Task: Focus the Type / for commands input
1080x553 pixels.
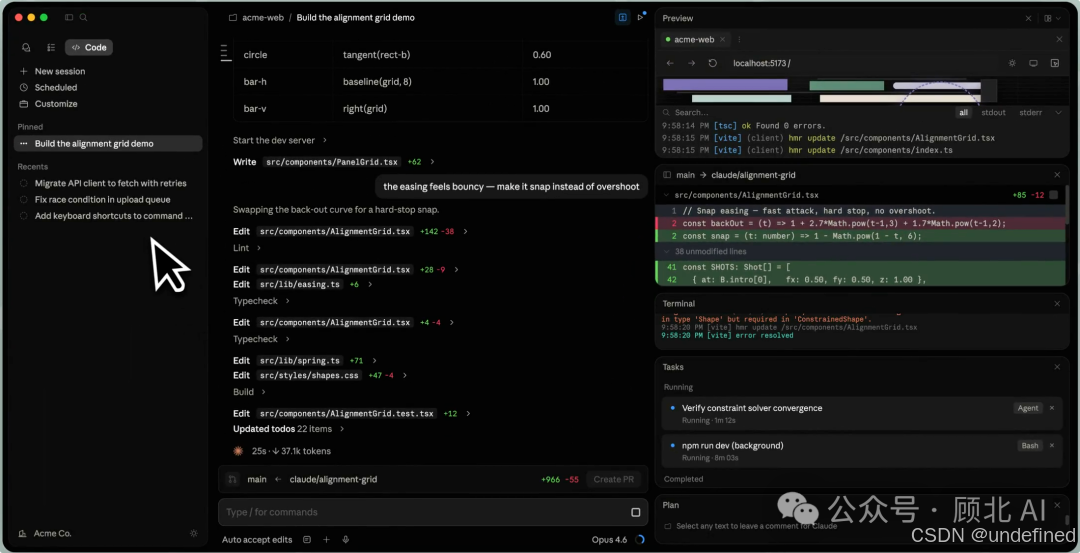Action: coord(433,512)
